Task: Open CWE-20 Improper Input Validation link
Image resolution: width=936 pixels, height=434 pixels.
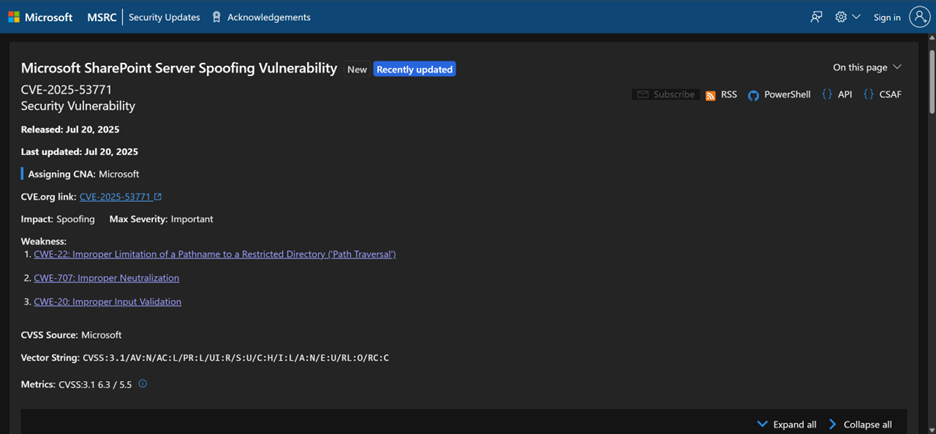Action: [107, 302]
